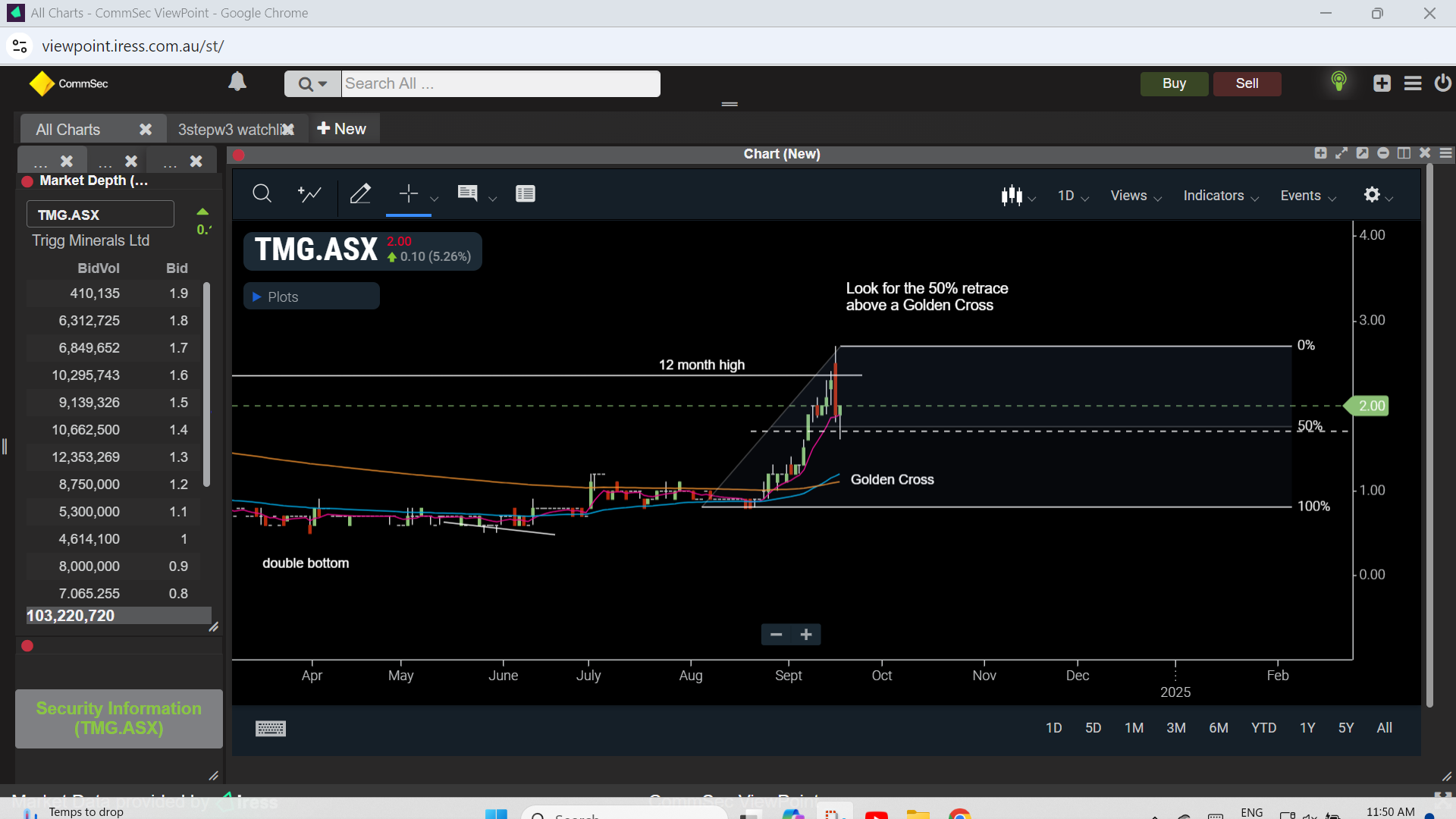Screen dimensions: 1456x819
Task: Open the hamburger main menu
Action: point(1412,83)
